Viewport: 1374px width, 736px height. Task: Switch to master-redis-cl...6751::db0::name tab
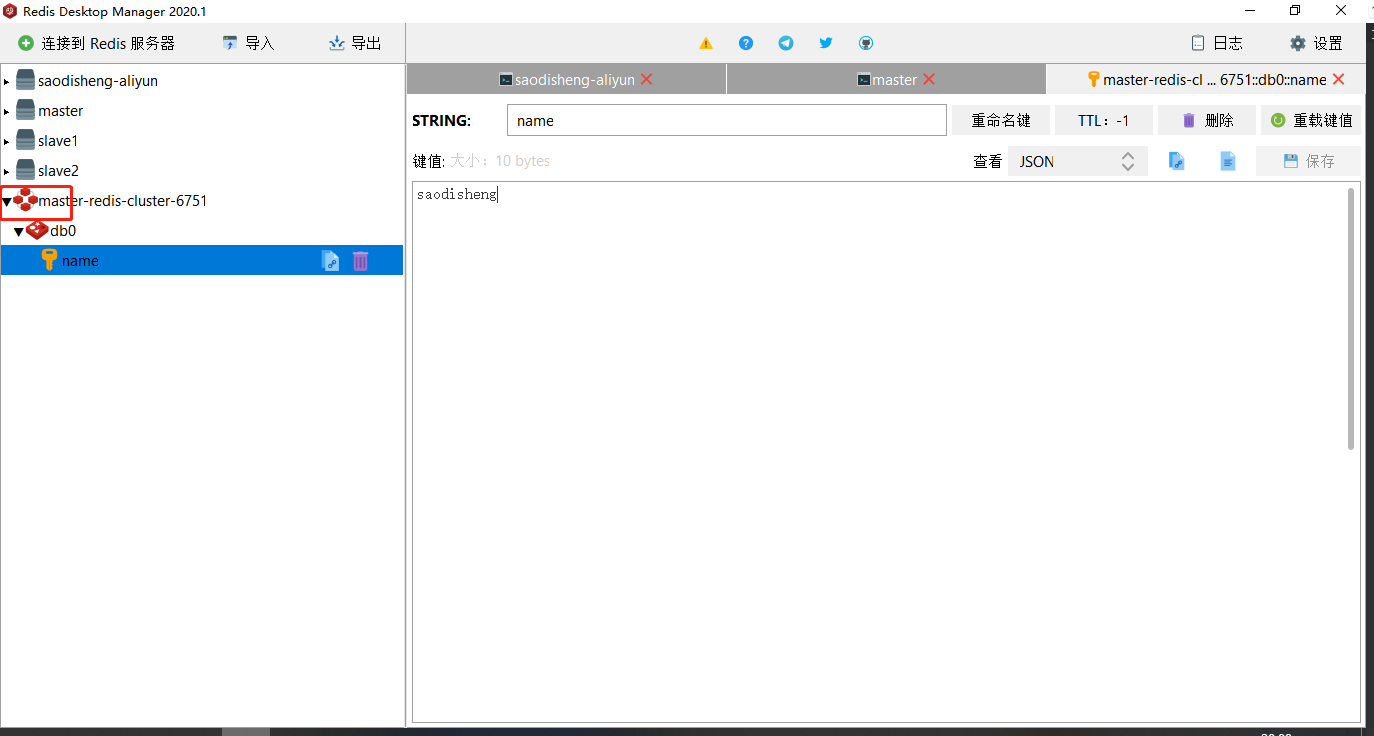(1206, 79)
